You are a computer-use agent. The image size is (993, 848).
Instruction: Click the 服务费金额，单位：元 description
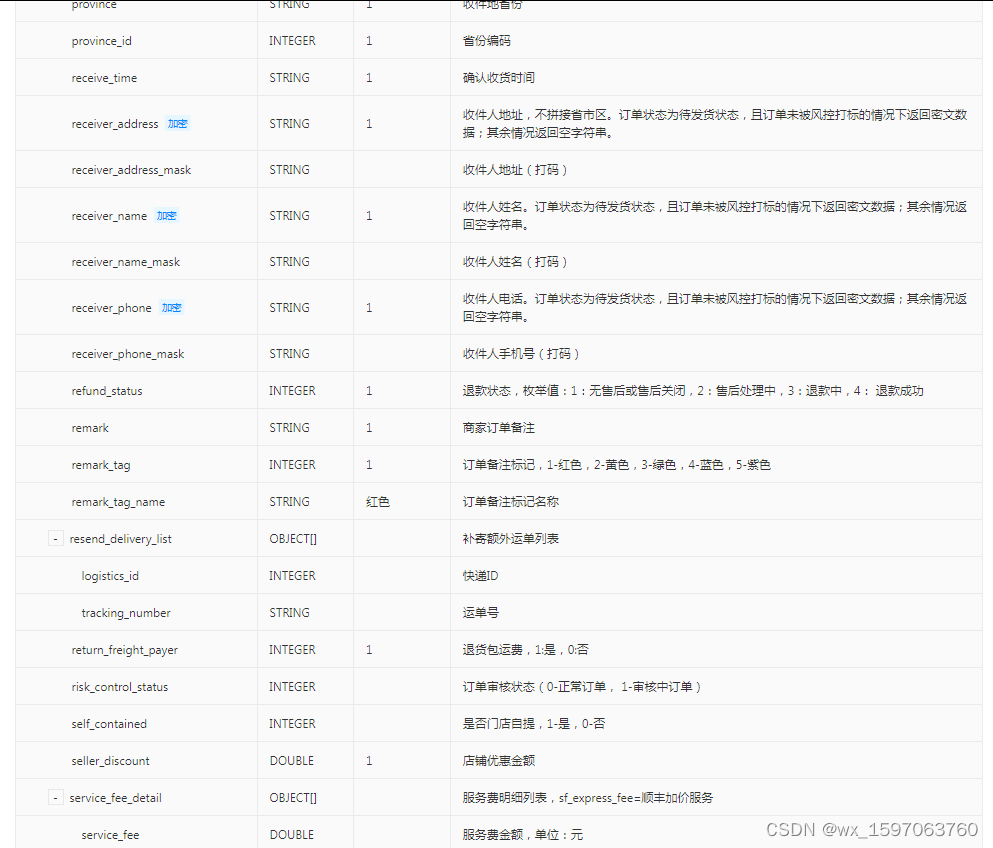[x=522, y=835]
